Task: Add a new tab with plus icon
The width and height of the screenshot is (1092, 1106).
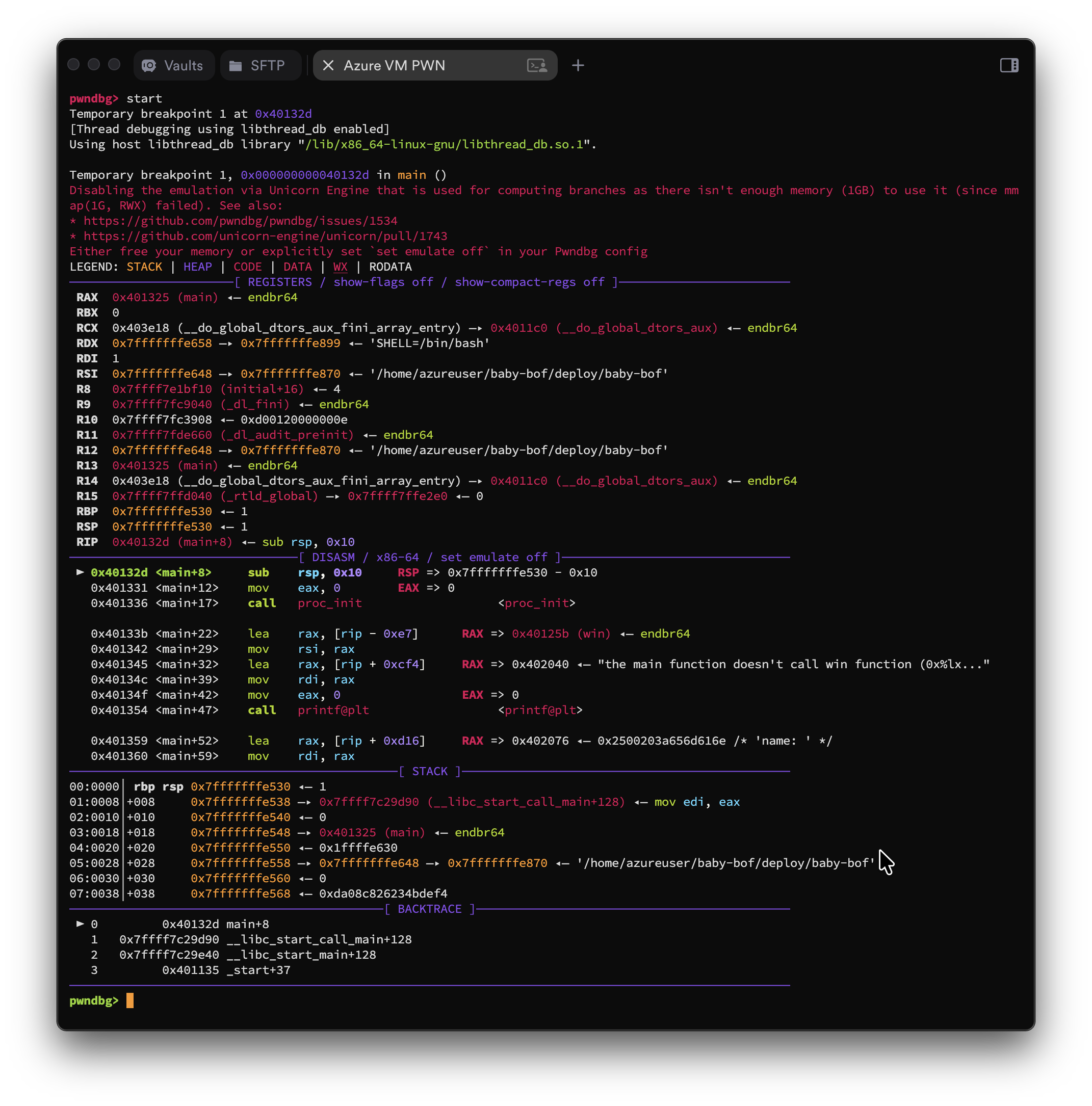Action: (x=578, y=65)
